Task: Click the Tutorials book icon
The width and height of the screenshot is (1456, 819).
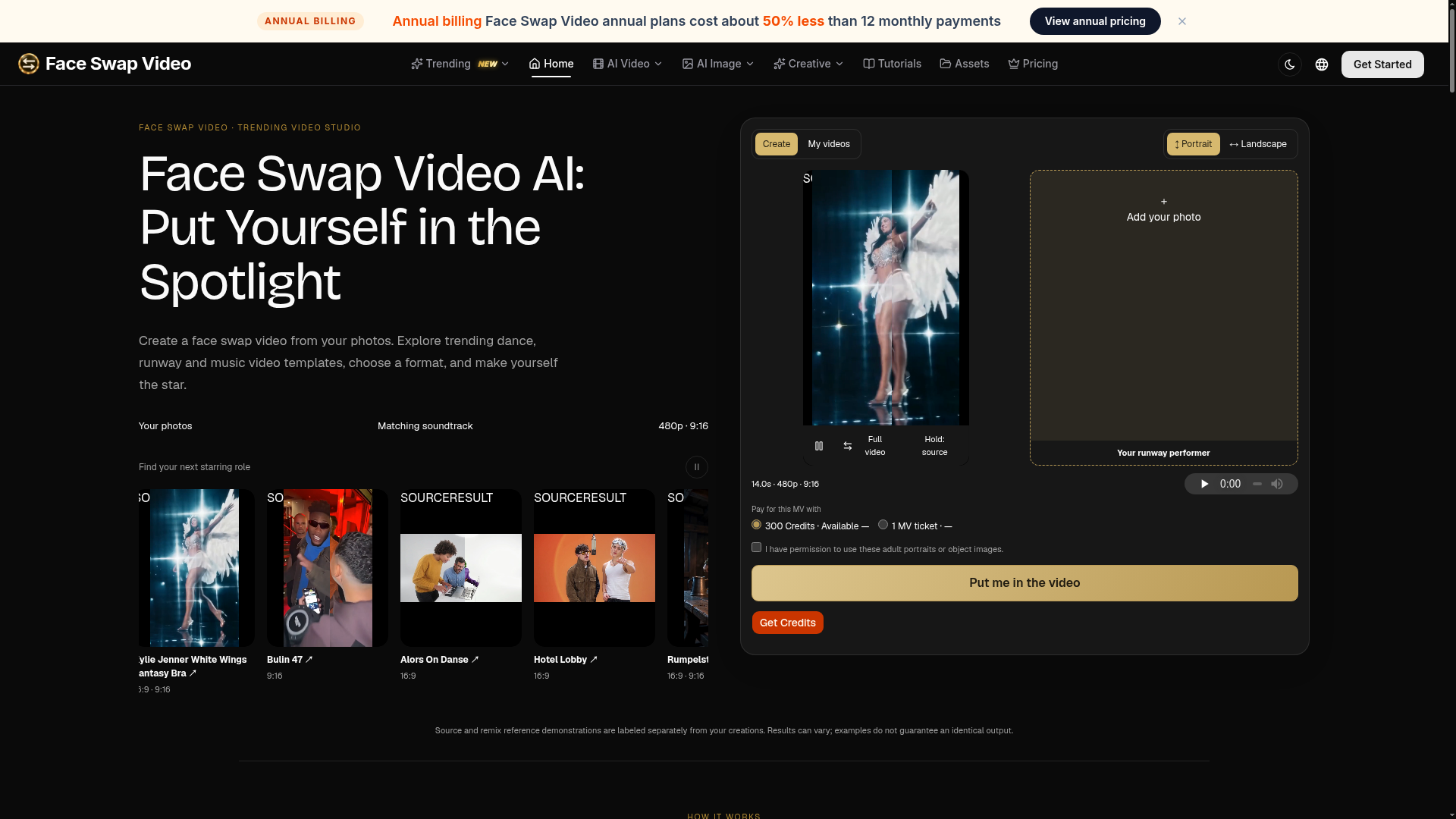Action: click(869, 64)
